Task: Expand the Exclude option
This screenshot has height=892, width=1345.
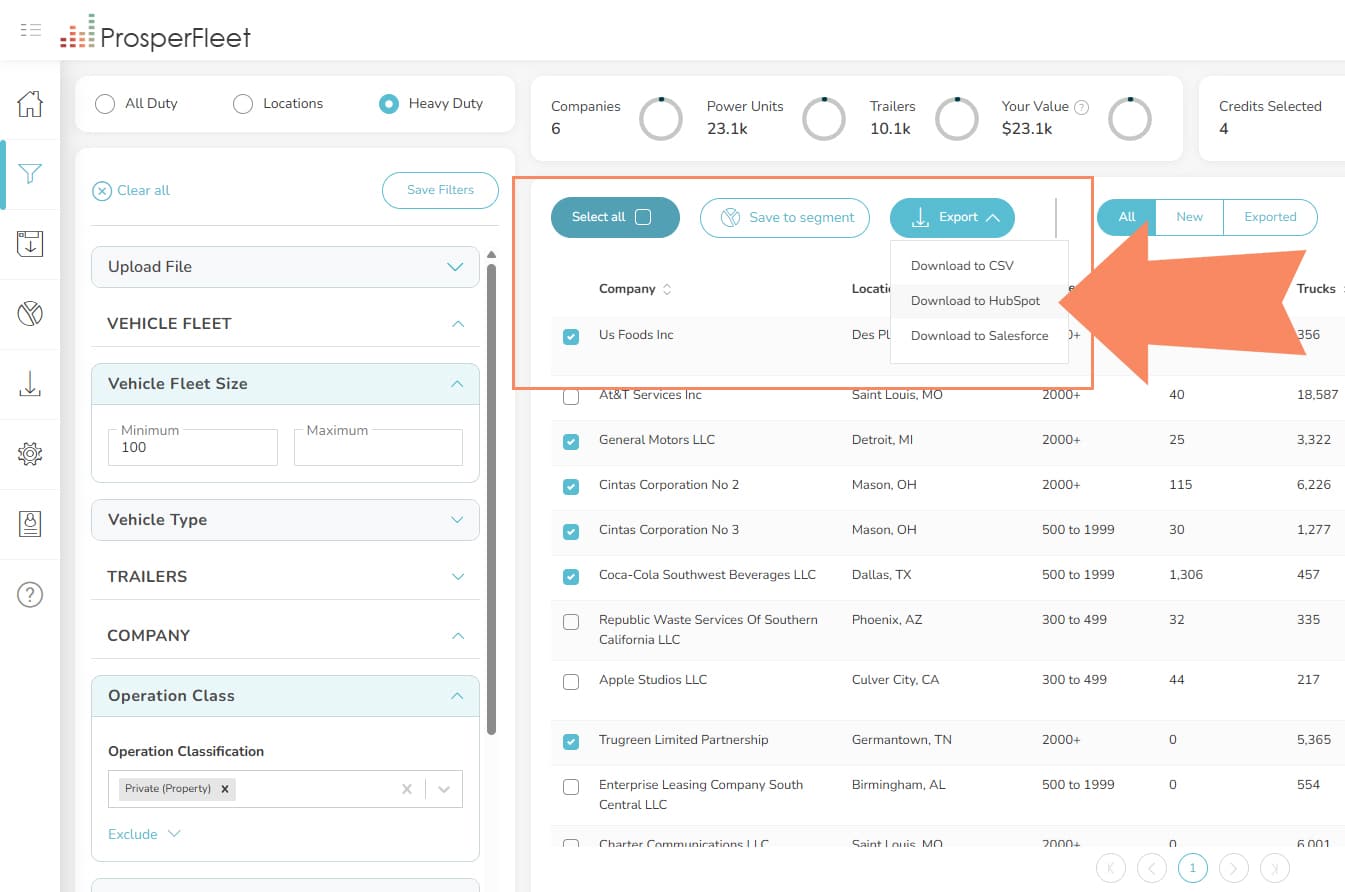Action: point(144,834)
